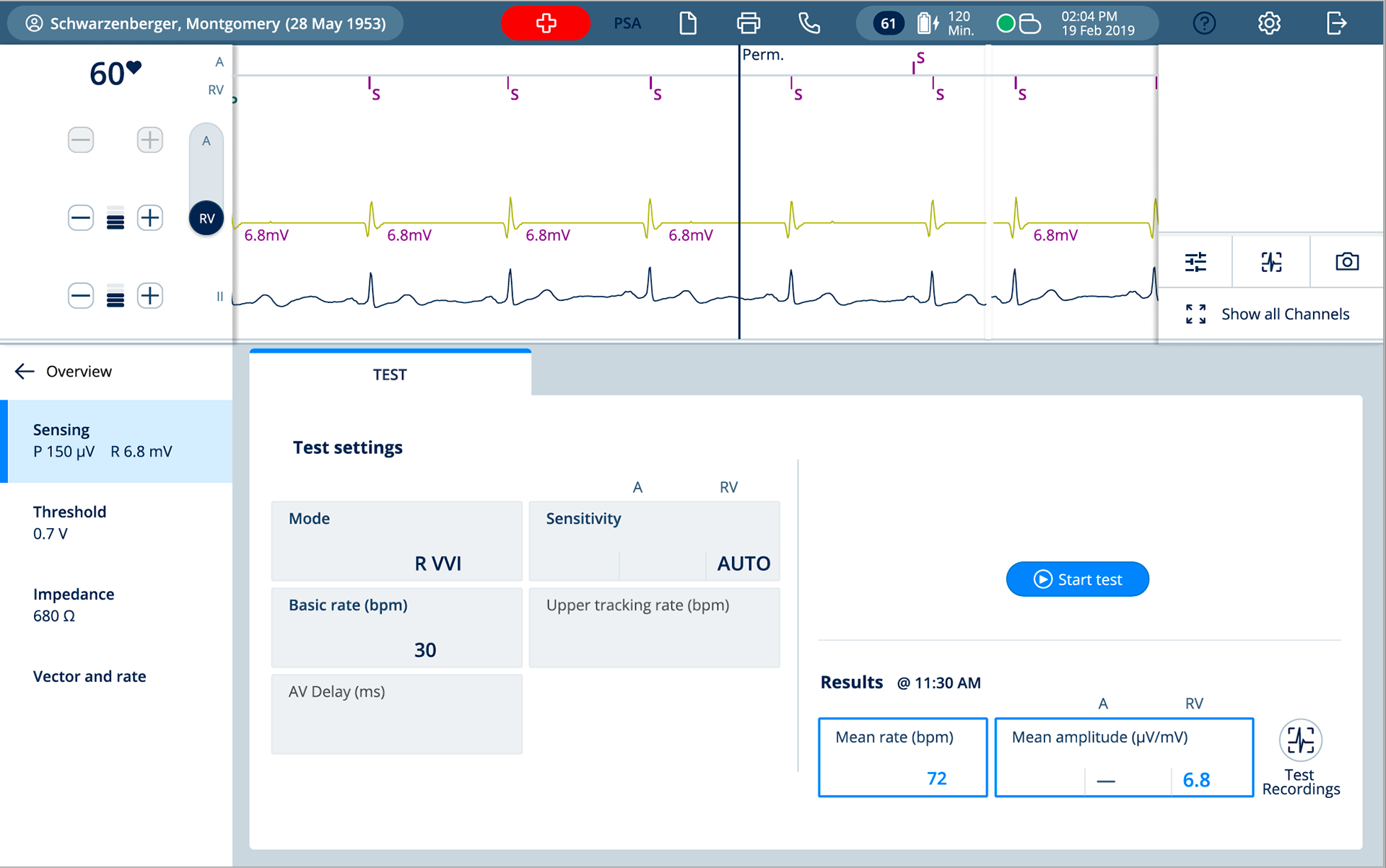
Task: Take ECG snapshot with camera icon
Action: tap(1347, 262)
